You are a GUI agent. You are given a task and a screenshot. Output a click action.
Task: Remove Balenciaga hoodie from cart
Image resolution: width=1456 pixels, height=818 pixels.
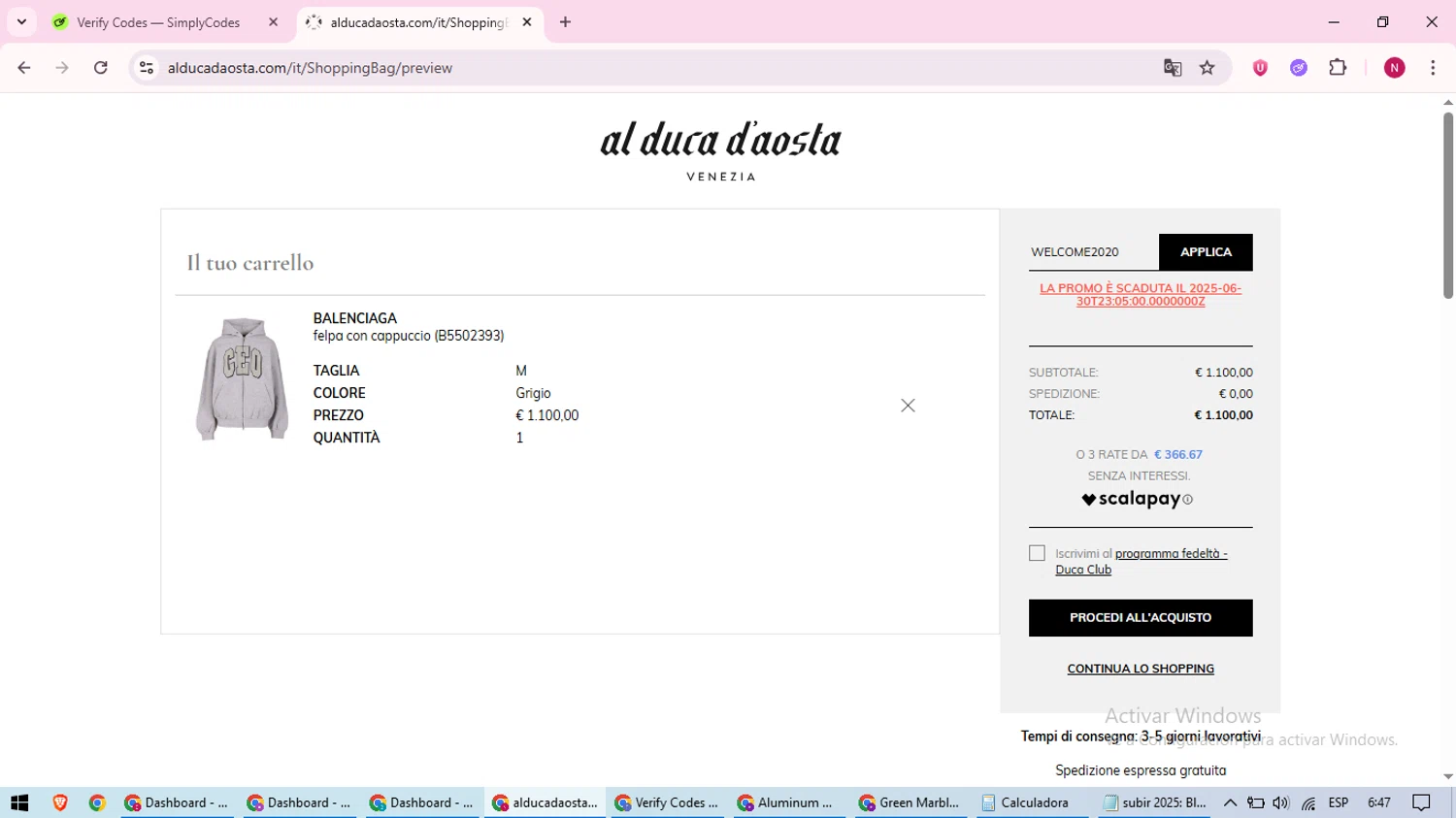tap(908, 406)
